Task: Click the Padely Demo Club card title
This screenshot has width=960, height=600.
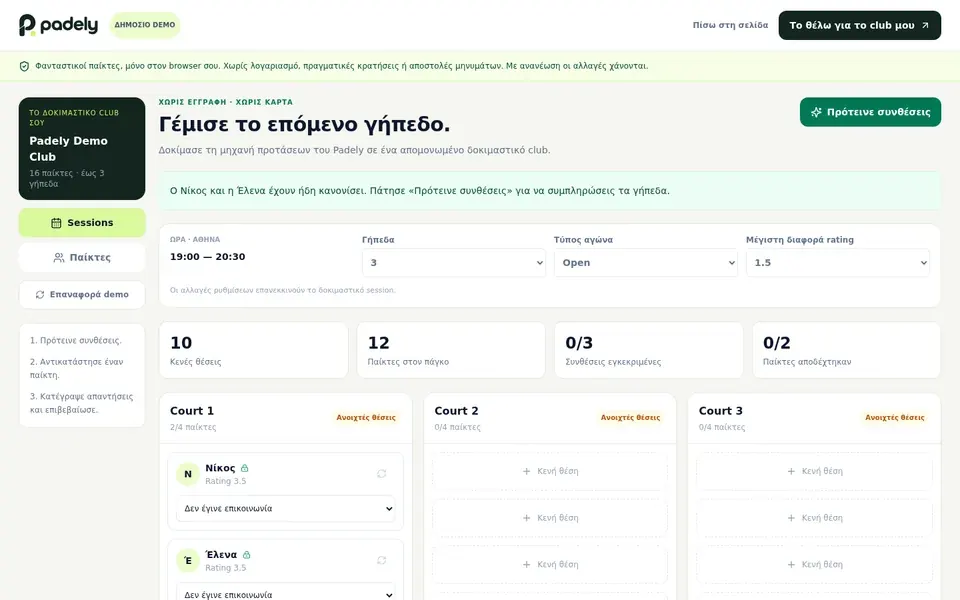Action: pyautogui.click(x=69, y=149)
